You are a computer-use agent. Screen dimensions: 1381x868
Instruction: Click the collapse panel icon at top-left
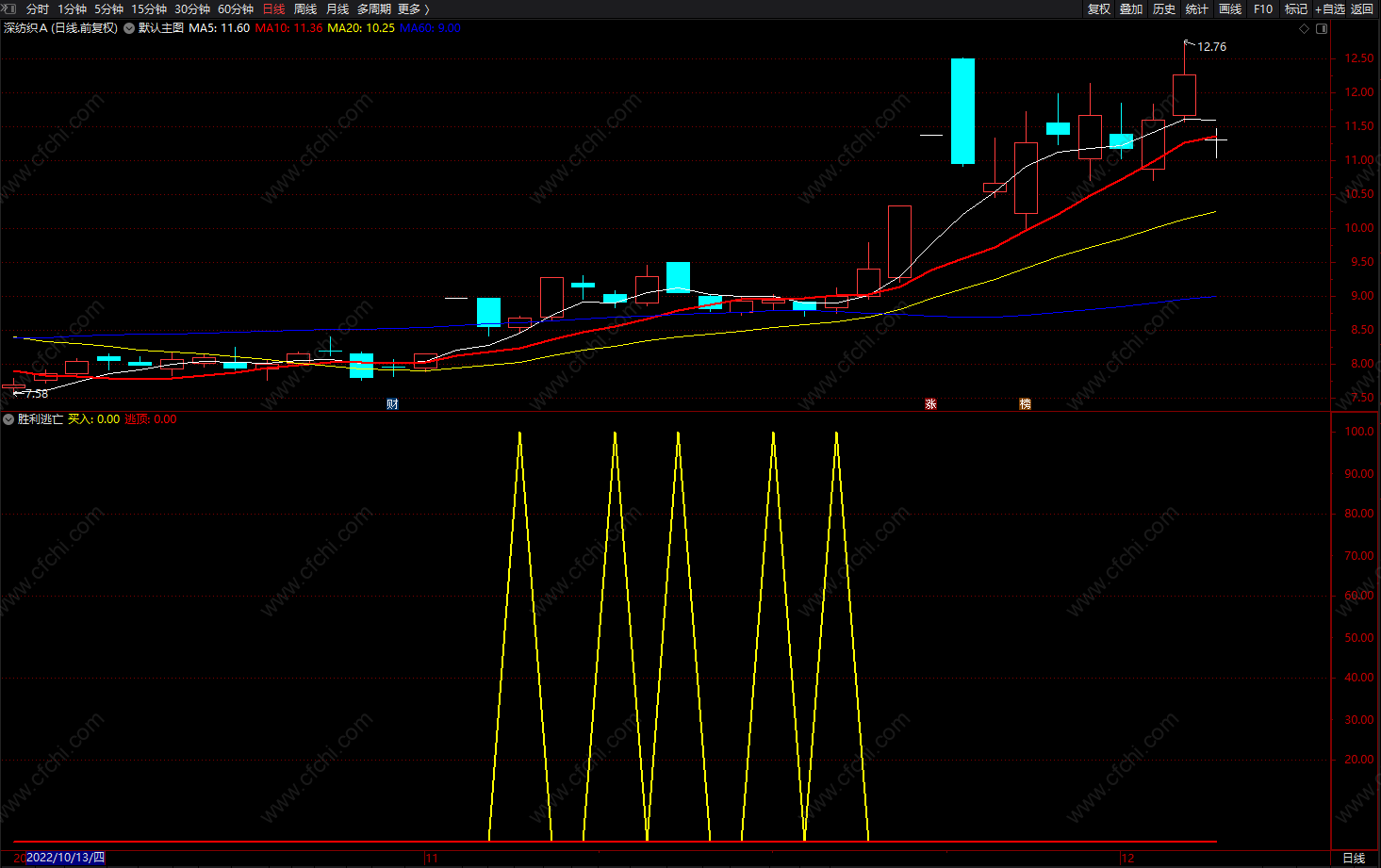pyautogui.click(x=9, y=8)
